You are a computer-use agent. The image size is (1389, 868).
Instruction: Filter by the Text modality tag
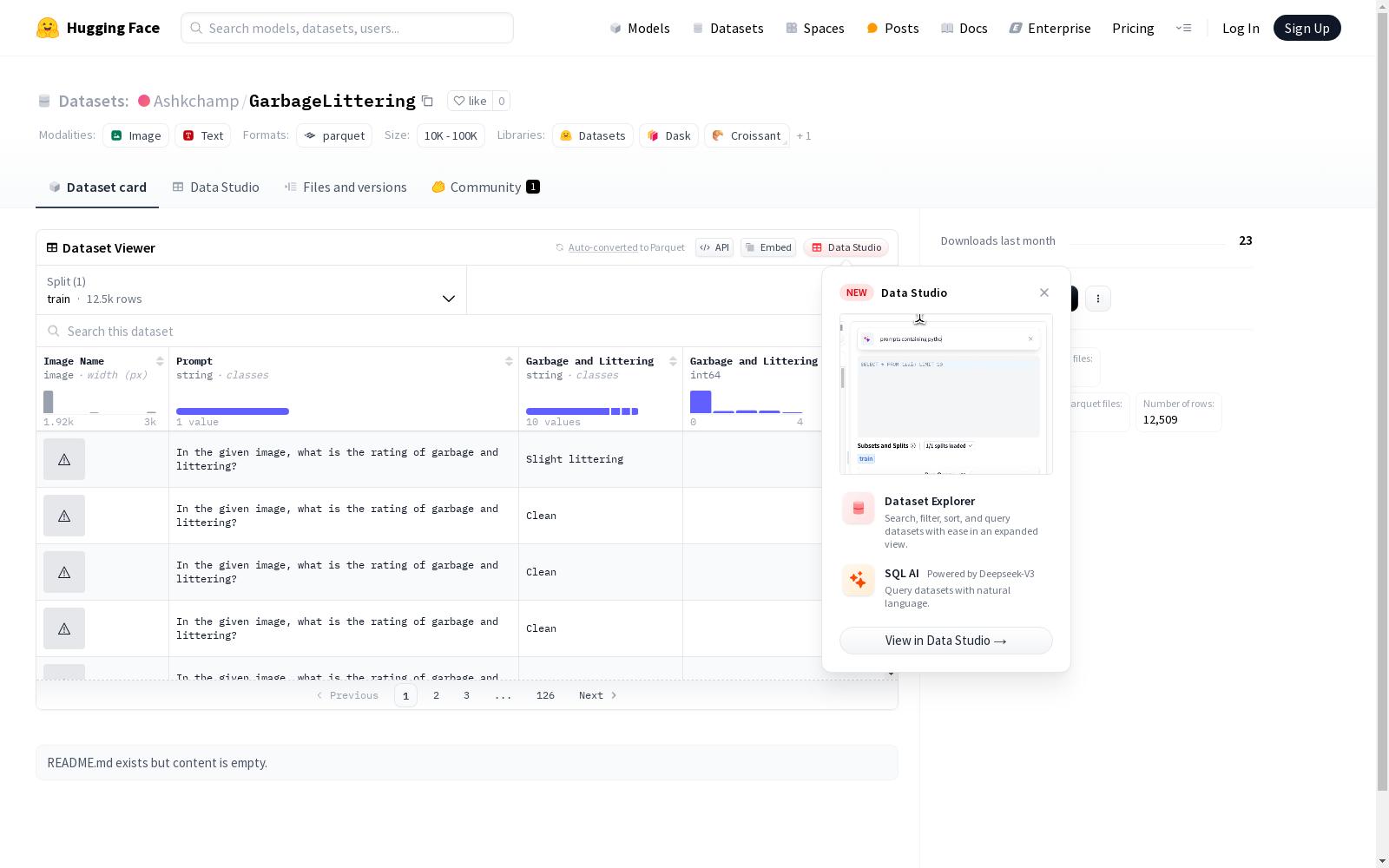click(202, 135)
